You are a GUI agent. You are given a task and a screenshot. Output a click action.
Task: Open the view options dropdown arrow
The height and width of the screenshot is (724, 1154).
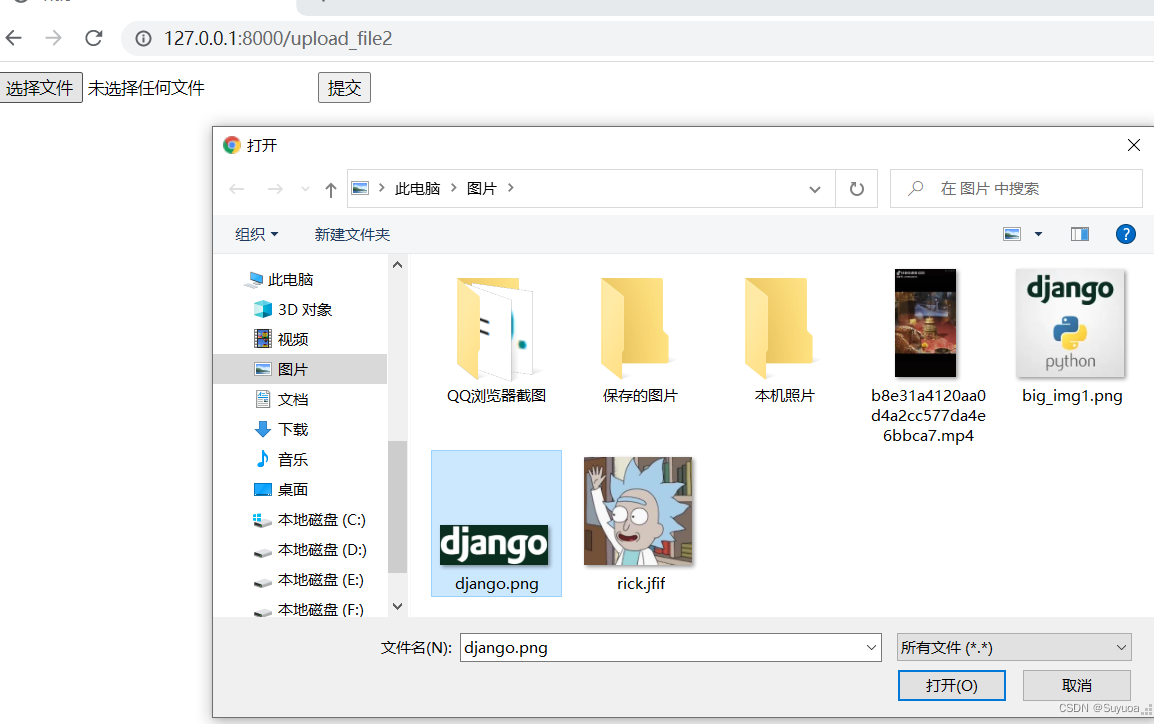pos(1038,234)
